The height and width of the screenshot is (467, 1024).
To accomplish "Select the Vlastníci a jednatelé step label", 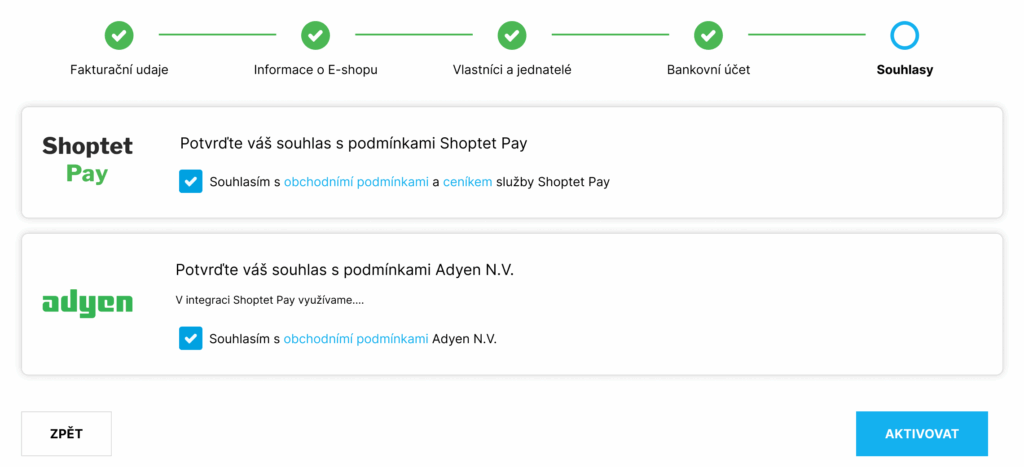I will pyautogui.click(x=512, y=70).
